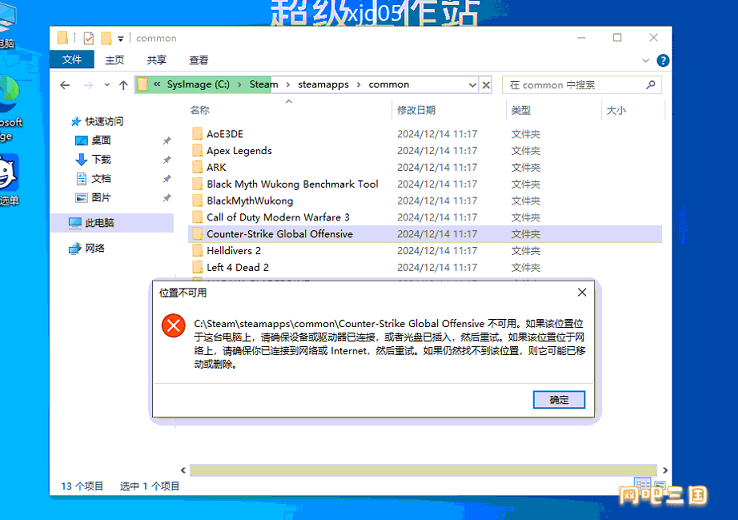Select the Apex Legends folder
This screenshot has width=738, height=520.
click(x=239, y=151)
